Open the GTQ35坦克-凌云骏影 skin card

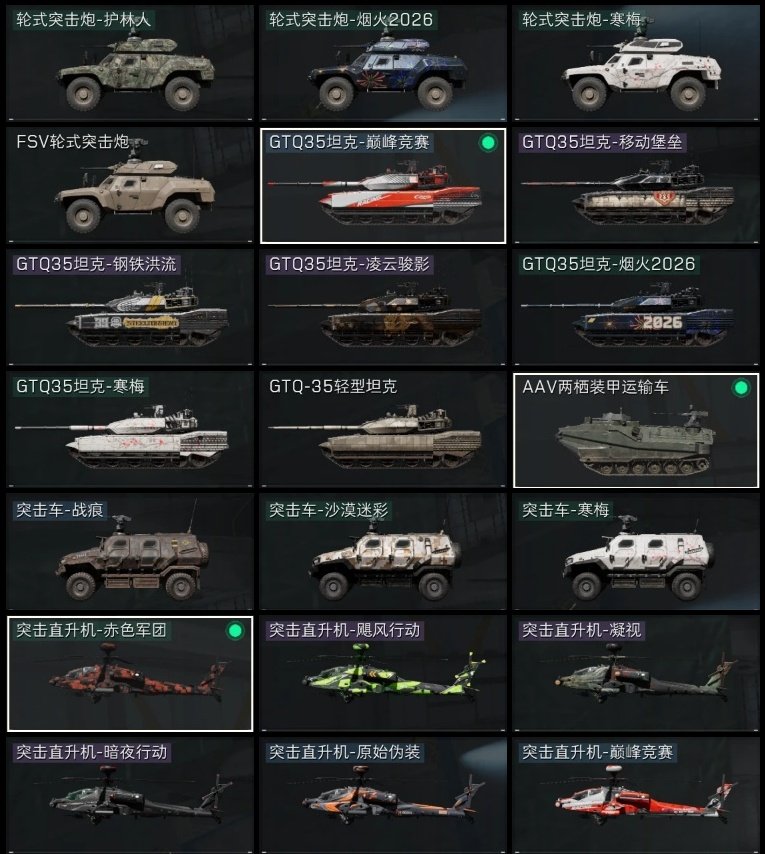[x=383, y=307]
